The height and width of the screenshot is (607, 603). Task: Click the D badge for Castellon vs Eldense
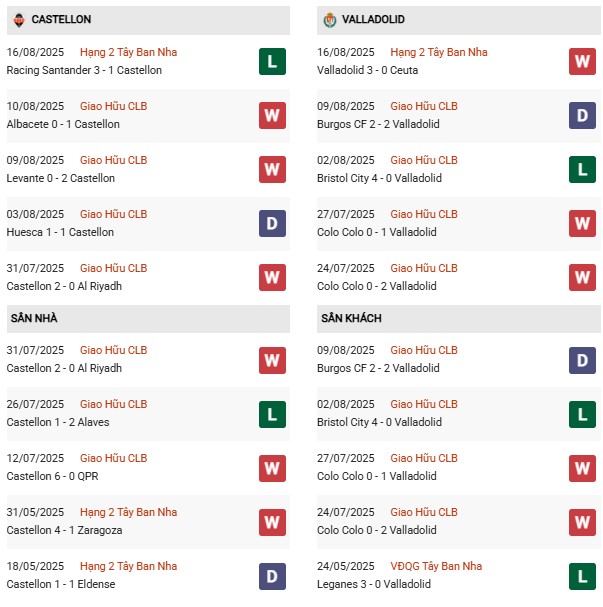[x=272, y=575]
